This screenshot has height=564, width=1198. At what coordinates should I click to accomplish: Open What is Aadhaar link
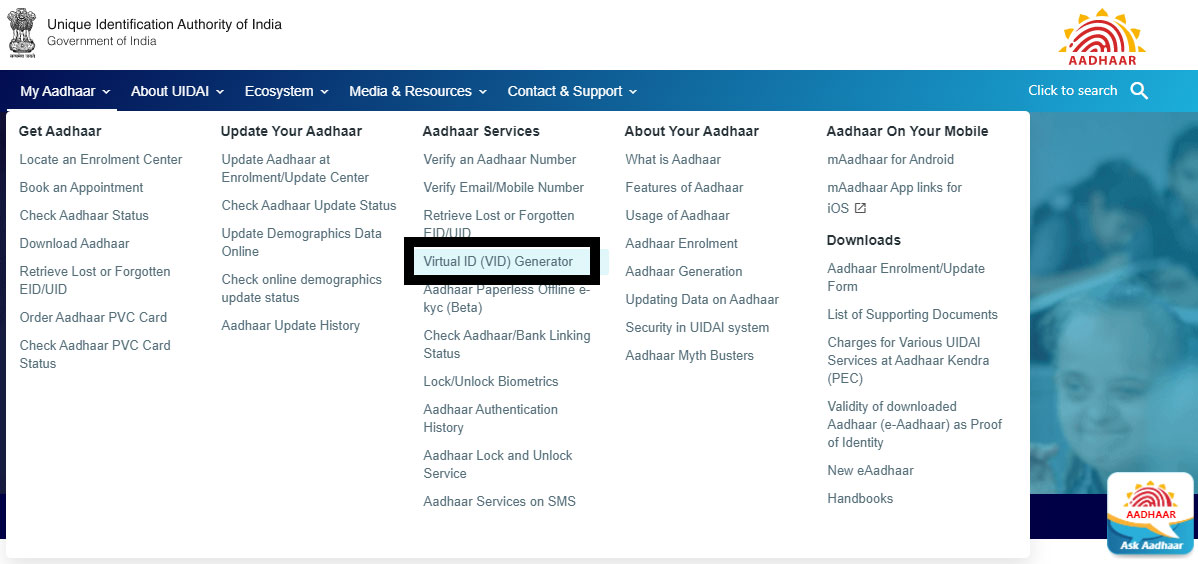coord(673,160)
